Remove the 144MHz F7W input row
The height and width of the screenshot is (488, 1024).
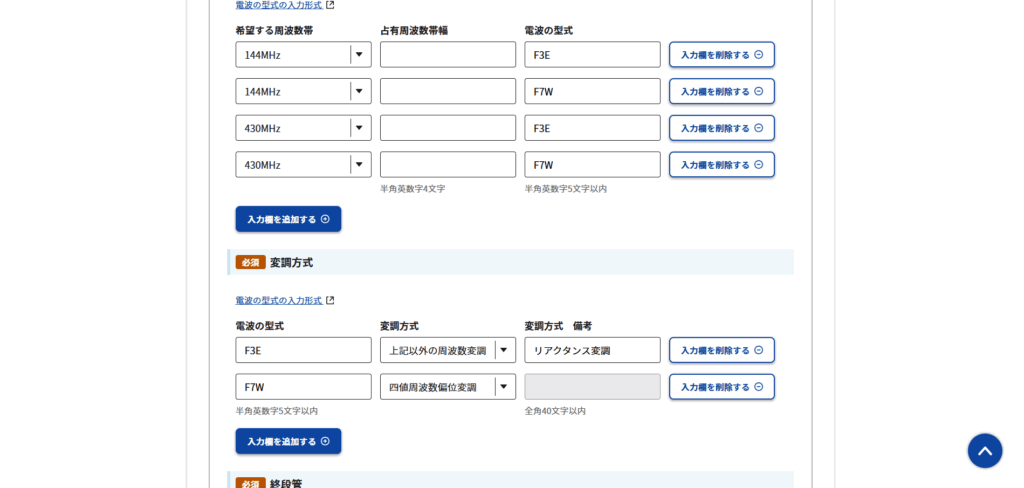(x=721, y=92)
